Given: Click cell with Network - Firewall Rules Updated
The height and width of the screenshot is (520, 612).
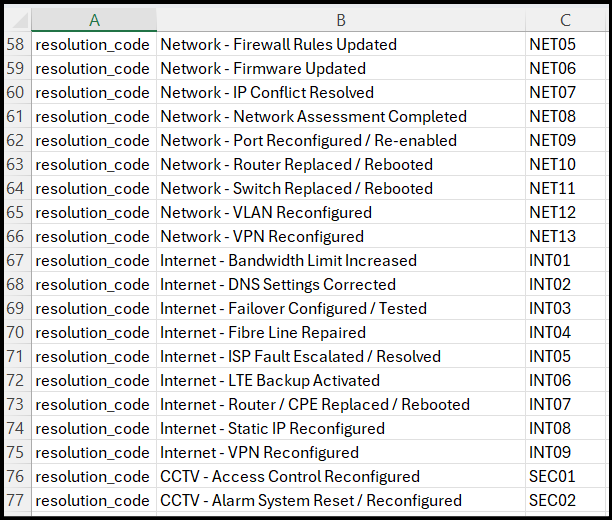Looking at the screenshot, I should point(341,44).
